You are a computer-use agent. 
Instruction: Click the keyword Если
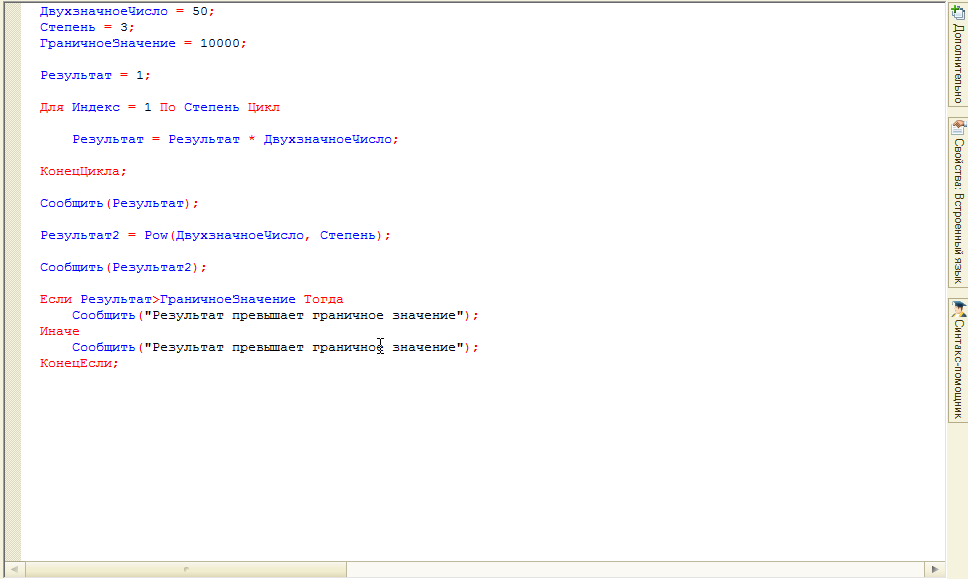click(x=56, y=299)
